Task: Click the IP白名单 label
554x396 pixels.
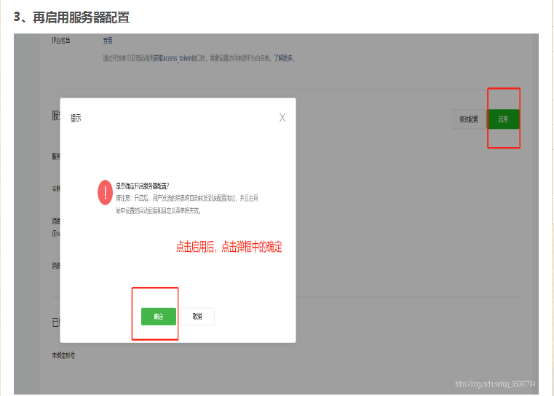Action: pyautogui.click(x=61, y=41)
